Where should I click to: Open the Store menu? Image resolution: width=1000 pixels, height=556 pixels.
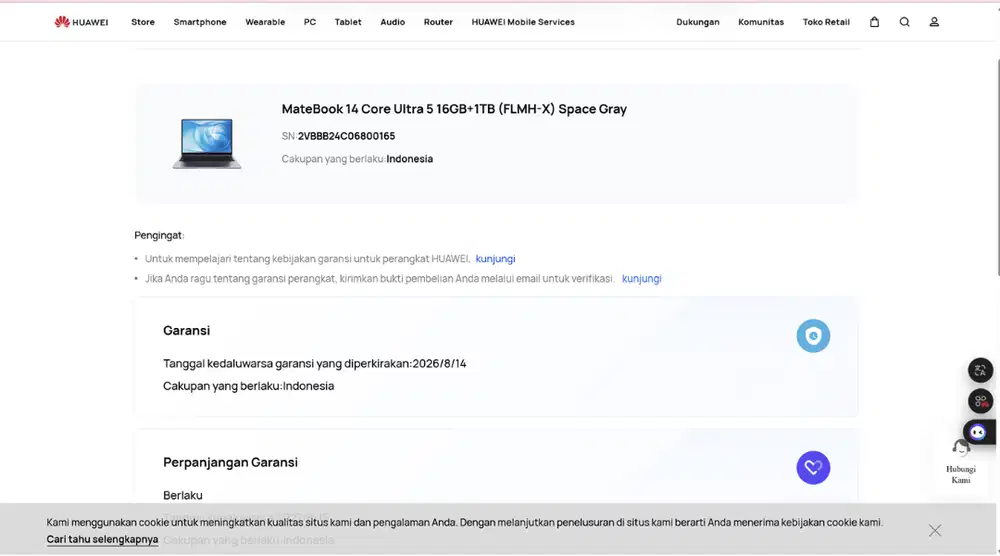143,22
